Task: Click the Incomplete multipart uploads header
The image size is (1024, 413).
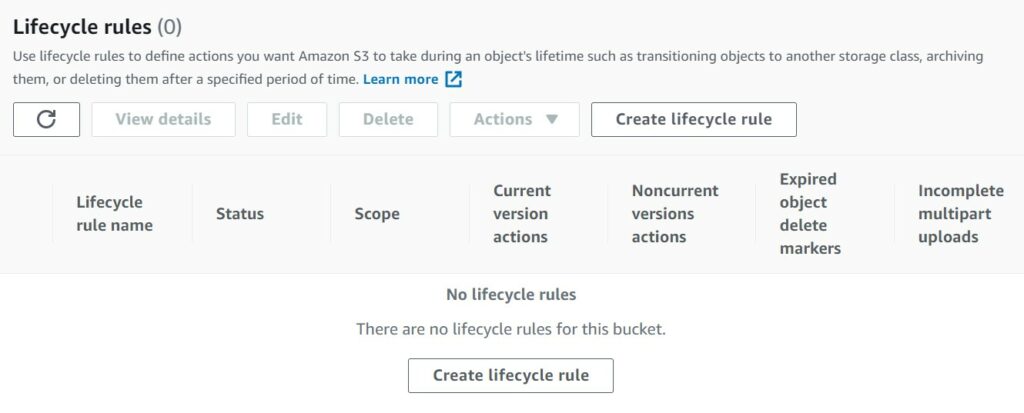Action: pos(961,214)
